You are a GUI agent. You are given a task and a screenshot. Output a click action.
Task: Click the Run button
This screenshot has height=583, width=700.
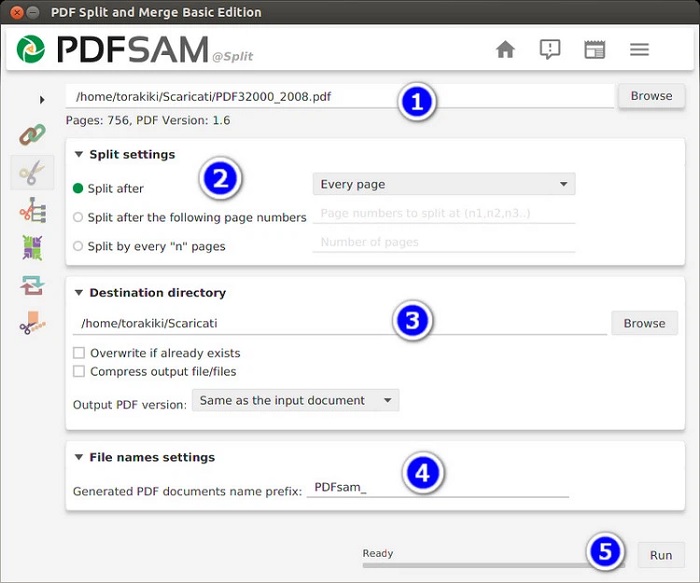[661, 555]
